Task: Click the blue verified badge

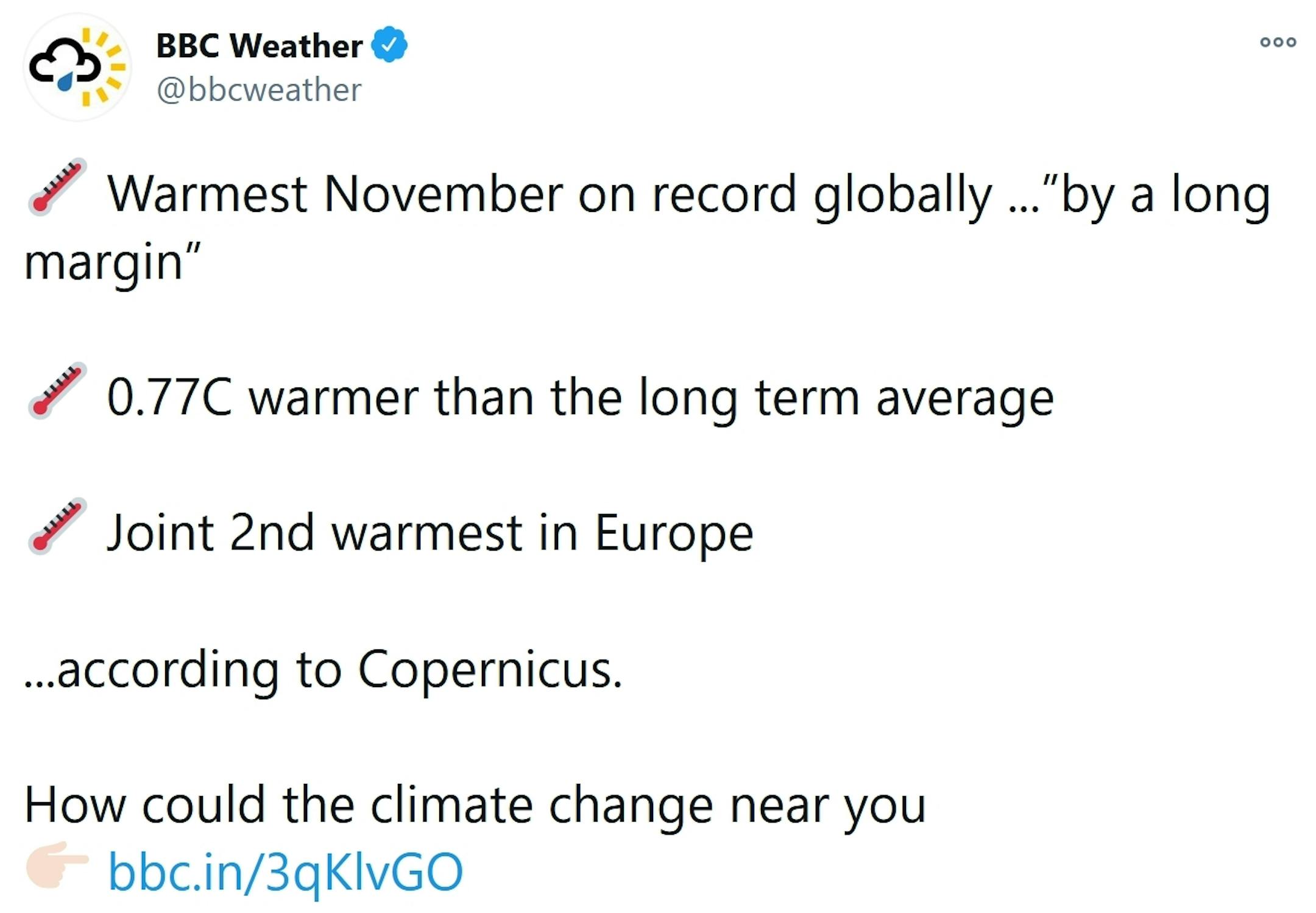Action: [389, 44]
